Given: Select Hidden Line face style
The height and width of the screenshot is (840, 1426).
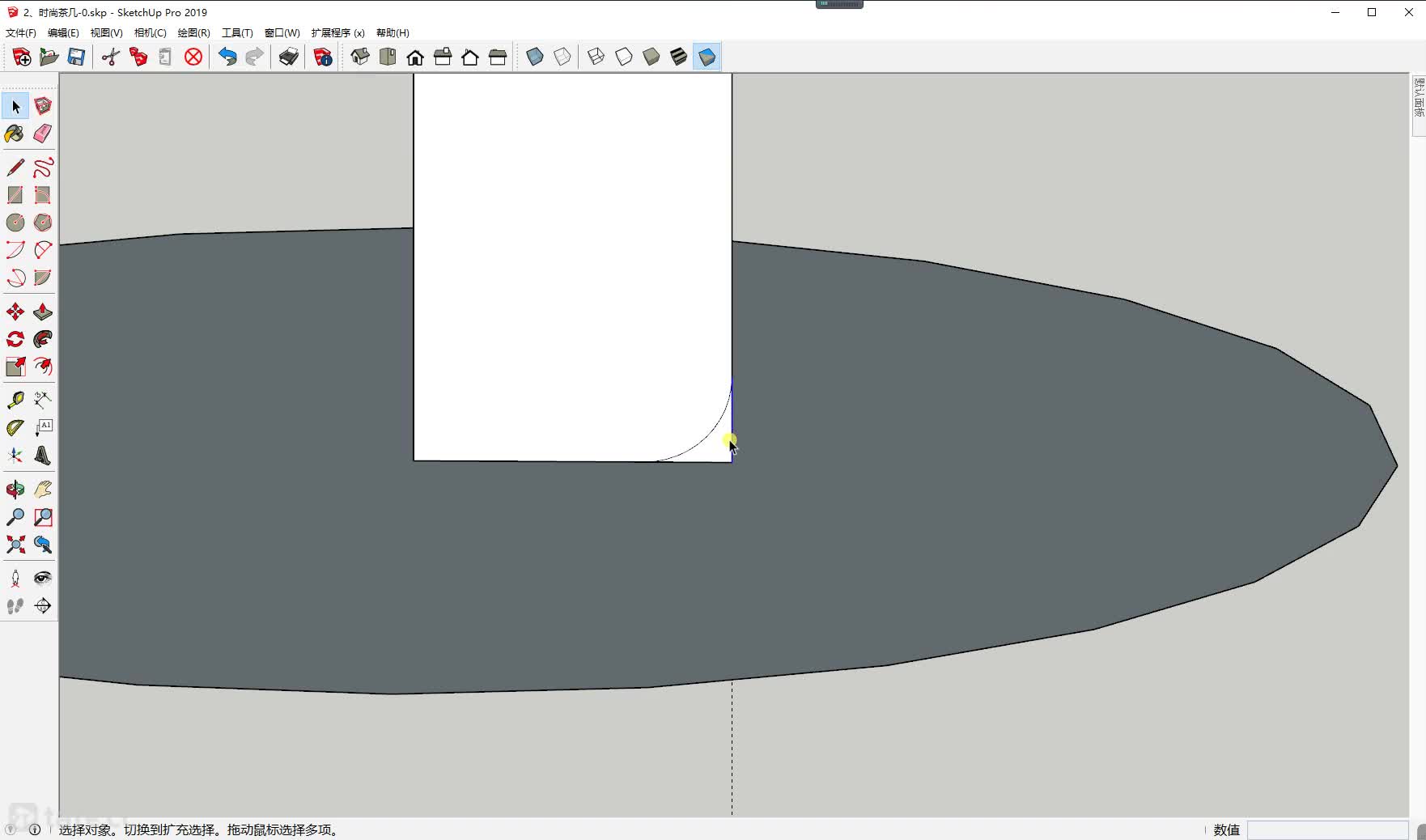Looking at the screenshot, I should tap(624, 57).
